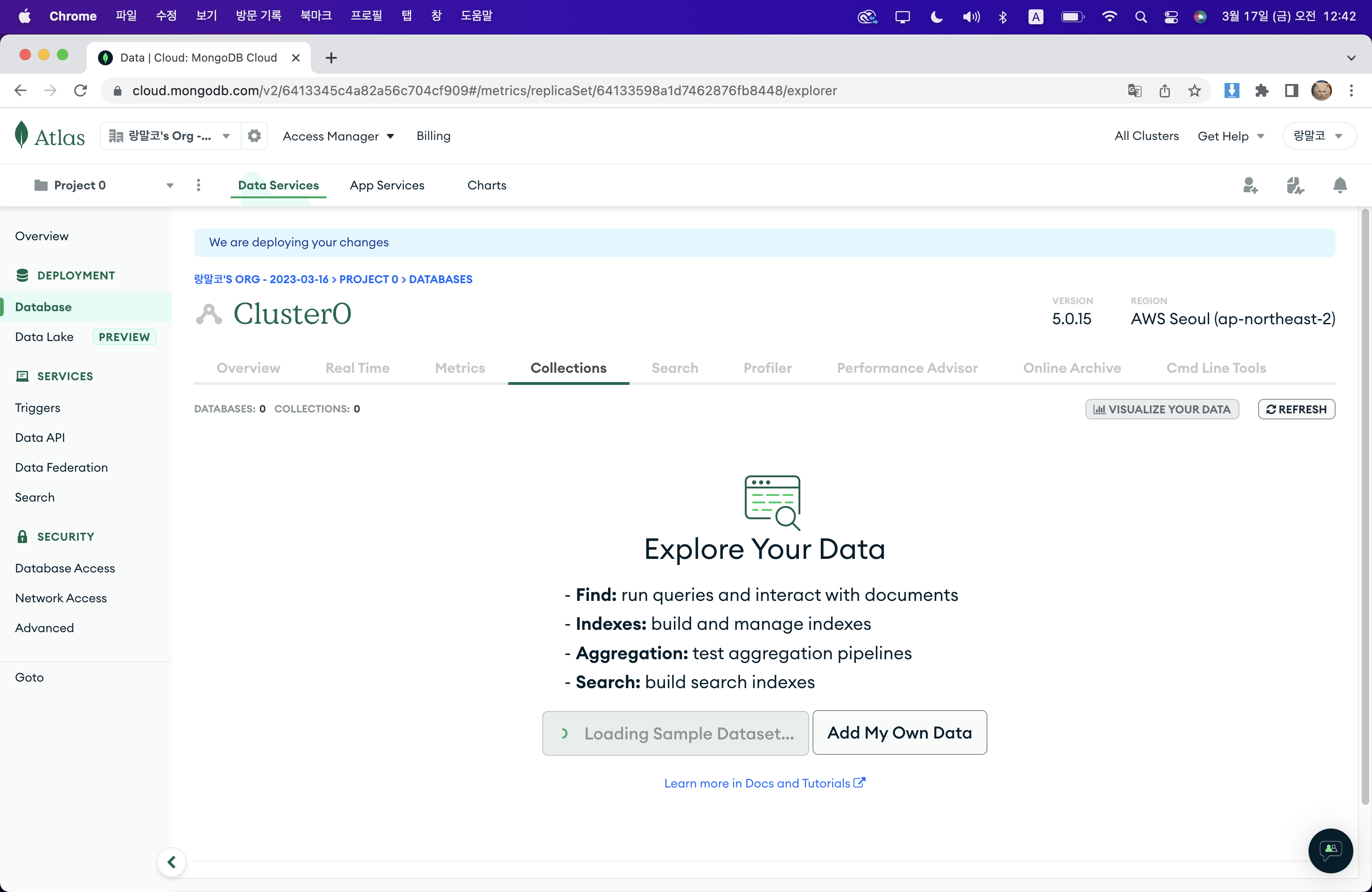Open Data Lake in the sidebar

point(44,337)
